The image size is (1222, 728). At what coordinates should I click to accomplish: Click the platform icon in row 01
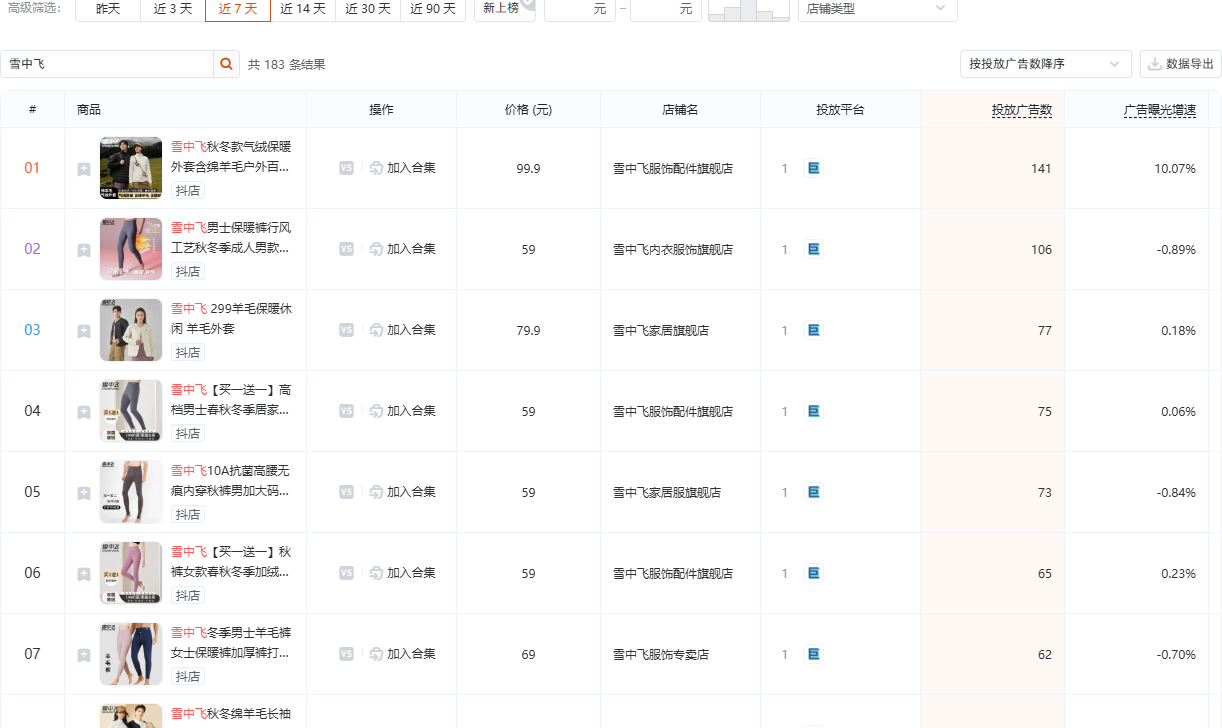(x=814, y=168)
